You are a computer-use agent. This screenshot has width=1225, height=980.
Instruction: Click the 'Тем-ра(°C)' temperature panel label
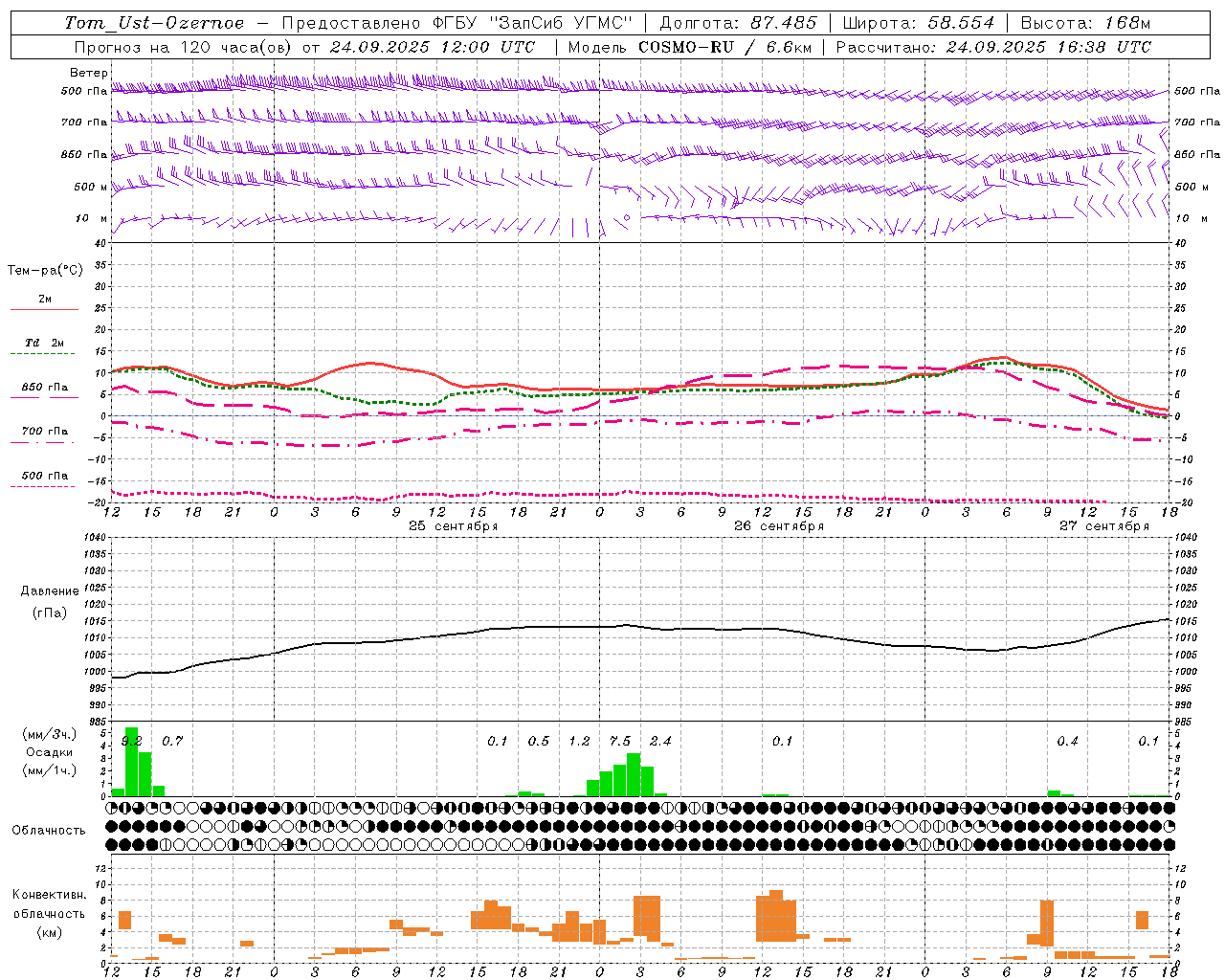(45, 271)
